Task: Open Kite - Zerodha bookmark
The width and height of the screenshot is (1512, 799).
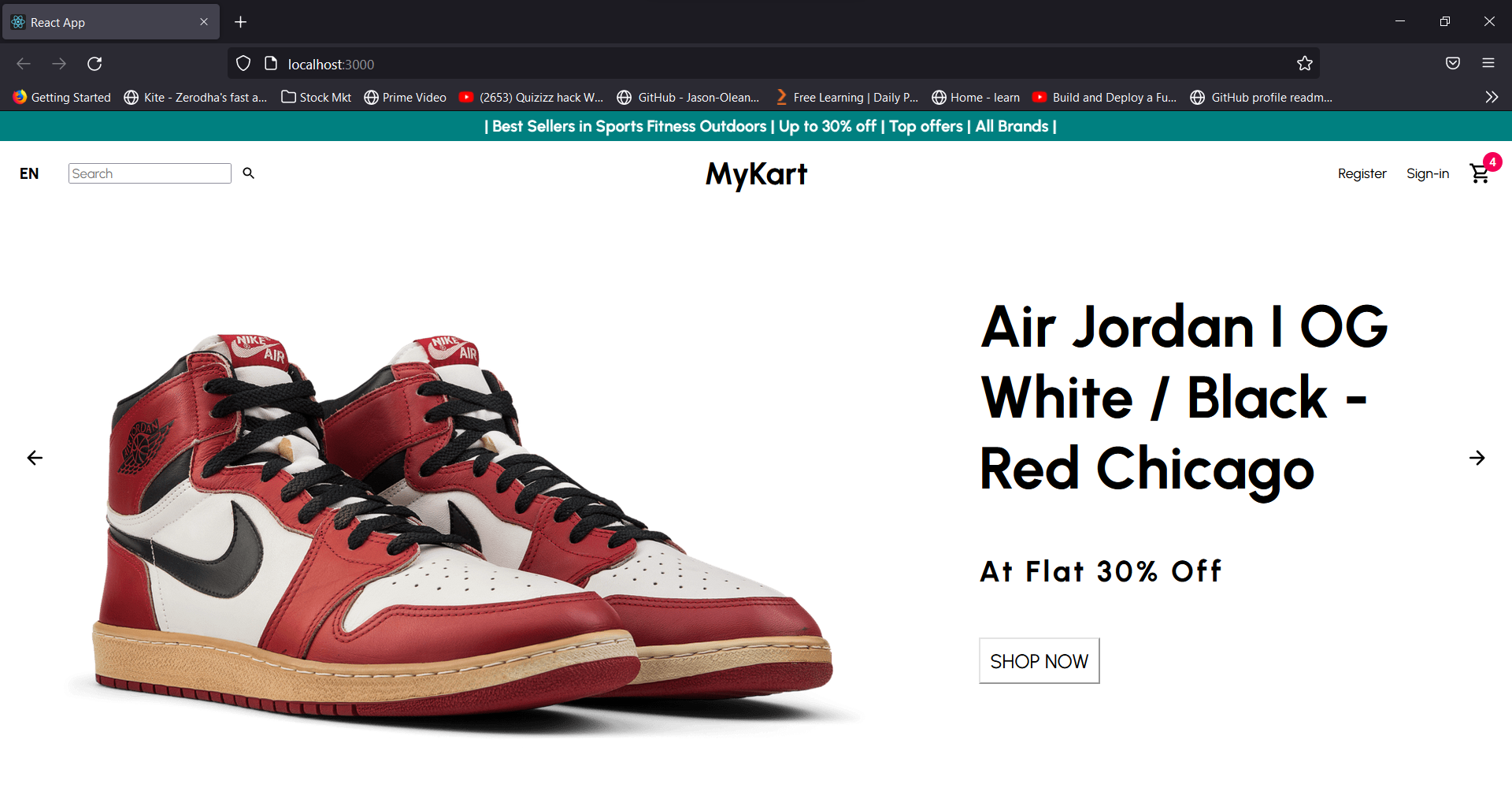Action: (x=196, y=98)
